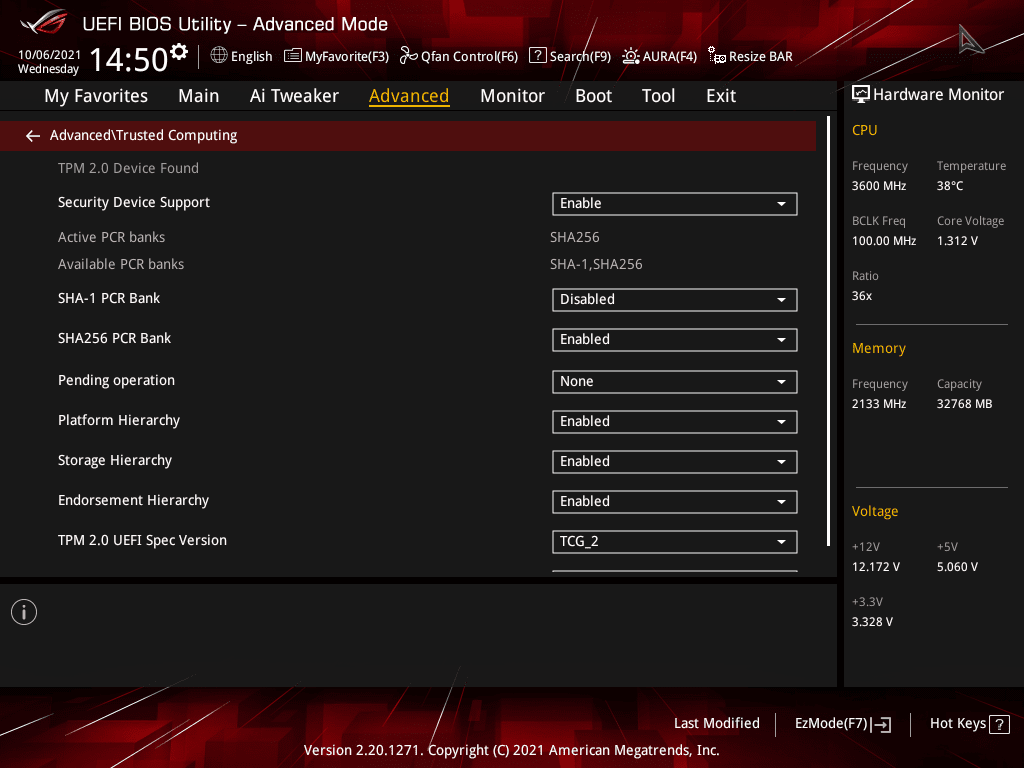This screenshot has height=768, width=1024.
Task: Click Available PCR banks label
Action: (x=121, y=264)
